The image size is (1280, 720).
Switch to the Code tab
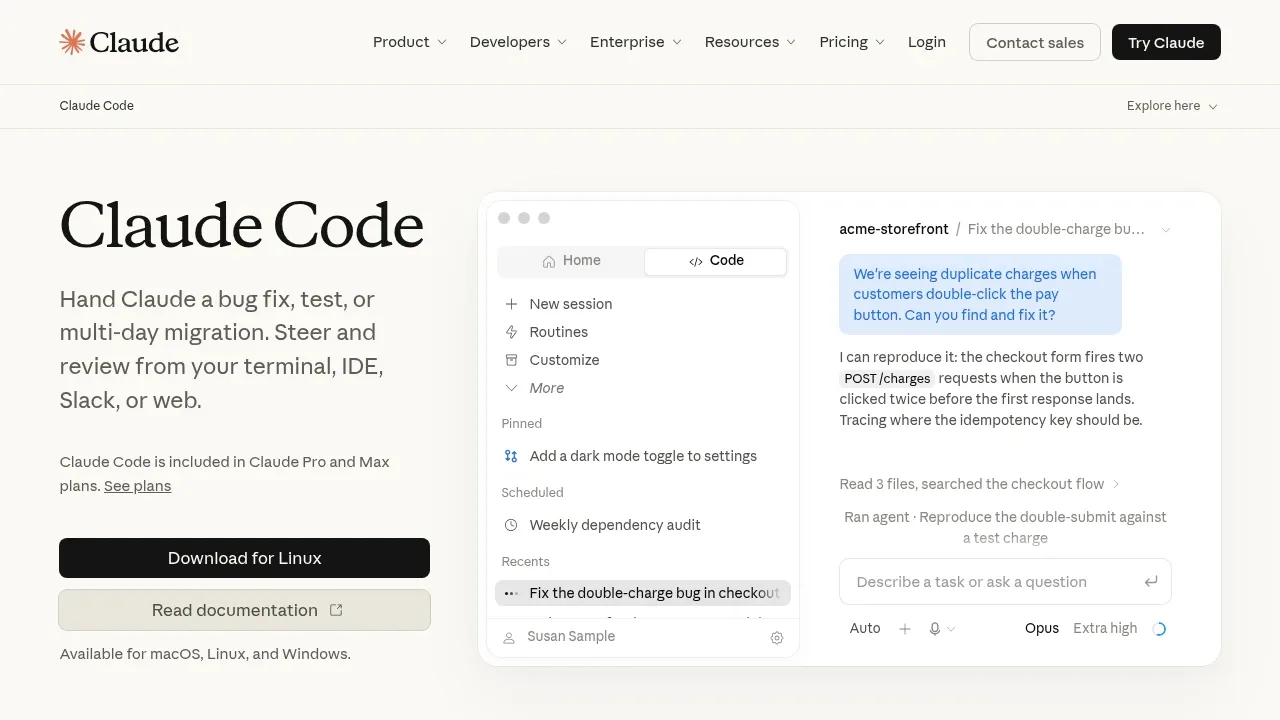click(x=716, y=261)
